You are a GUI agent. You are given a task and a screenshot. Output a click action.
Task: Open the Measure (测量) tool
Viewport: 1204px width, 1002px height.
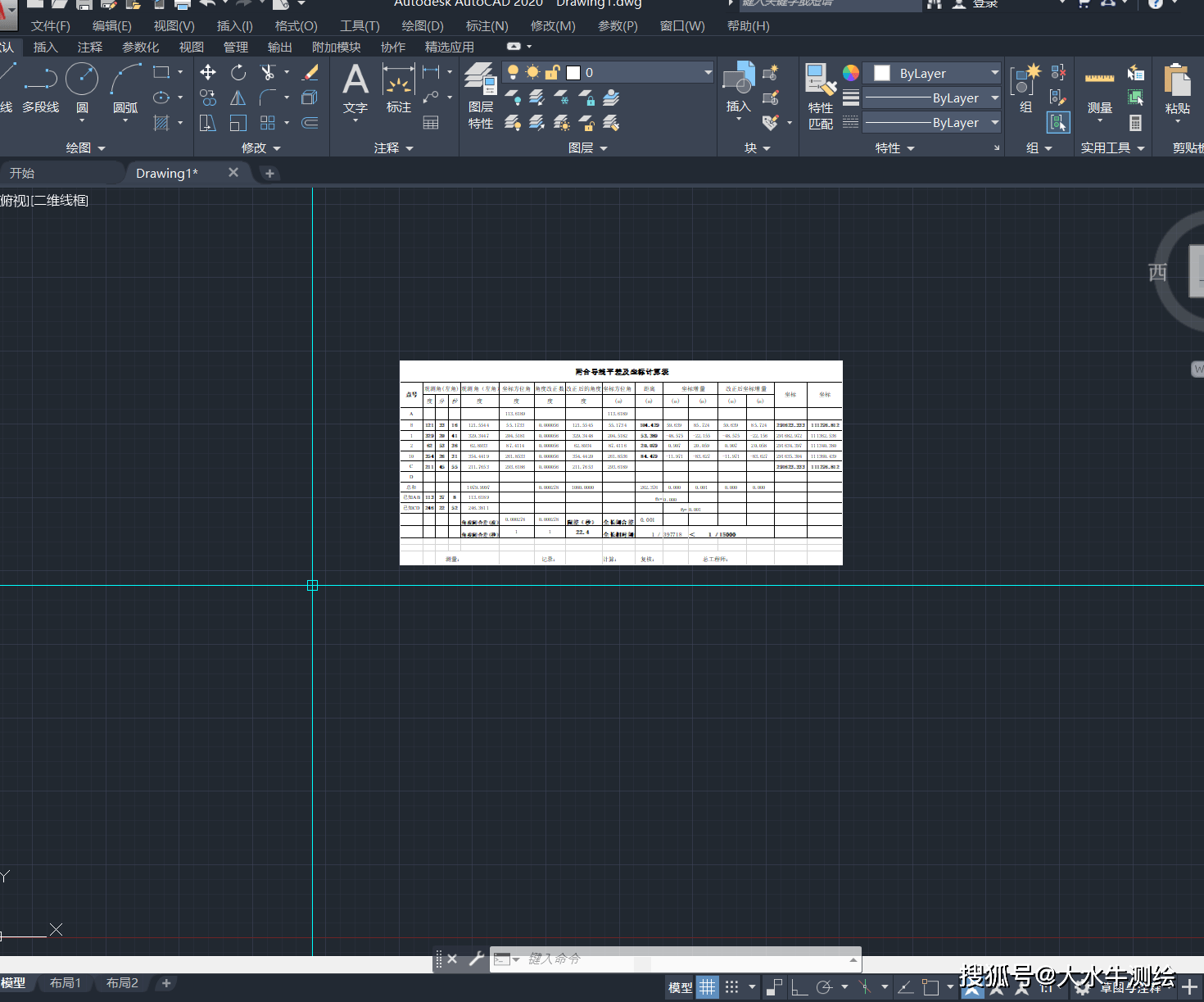pos(1099,90)
